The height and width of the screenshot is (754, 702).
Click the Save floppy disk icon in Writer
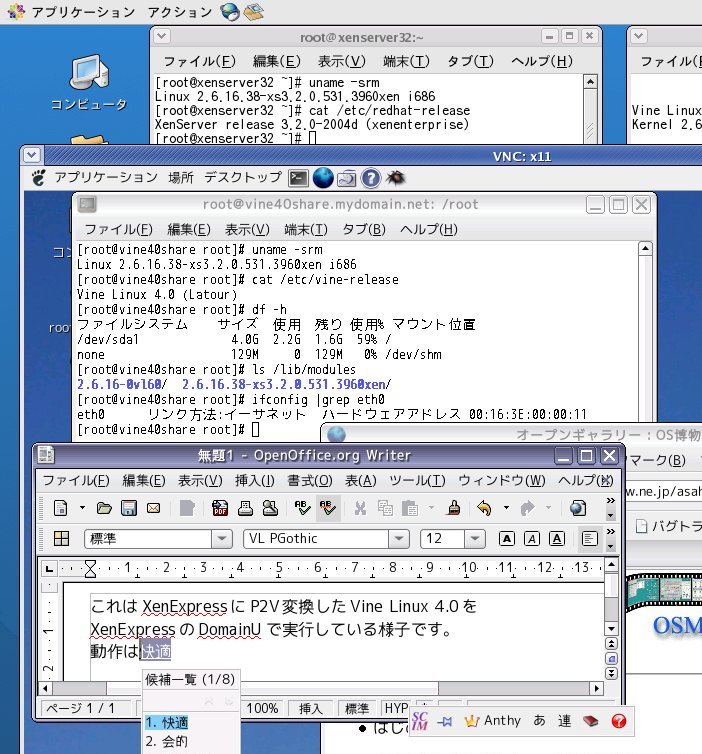click(x=128, y=508)
